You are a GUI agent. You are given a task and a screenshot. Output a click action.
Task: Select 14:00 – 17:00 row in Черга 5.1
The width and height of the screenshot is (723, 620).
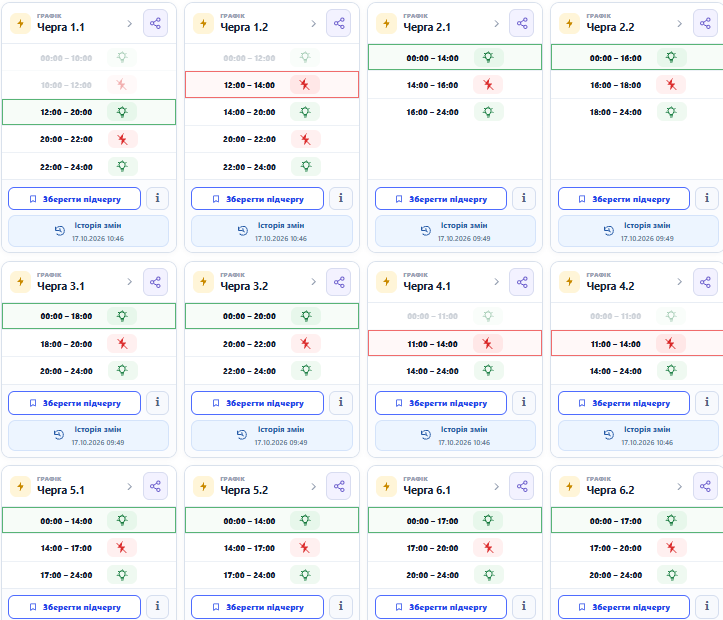point(89,548)
